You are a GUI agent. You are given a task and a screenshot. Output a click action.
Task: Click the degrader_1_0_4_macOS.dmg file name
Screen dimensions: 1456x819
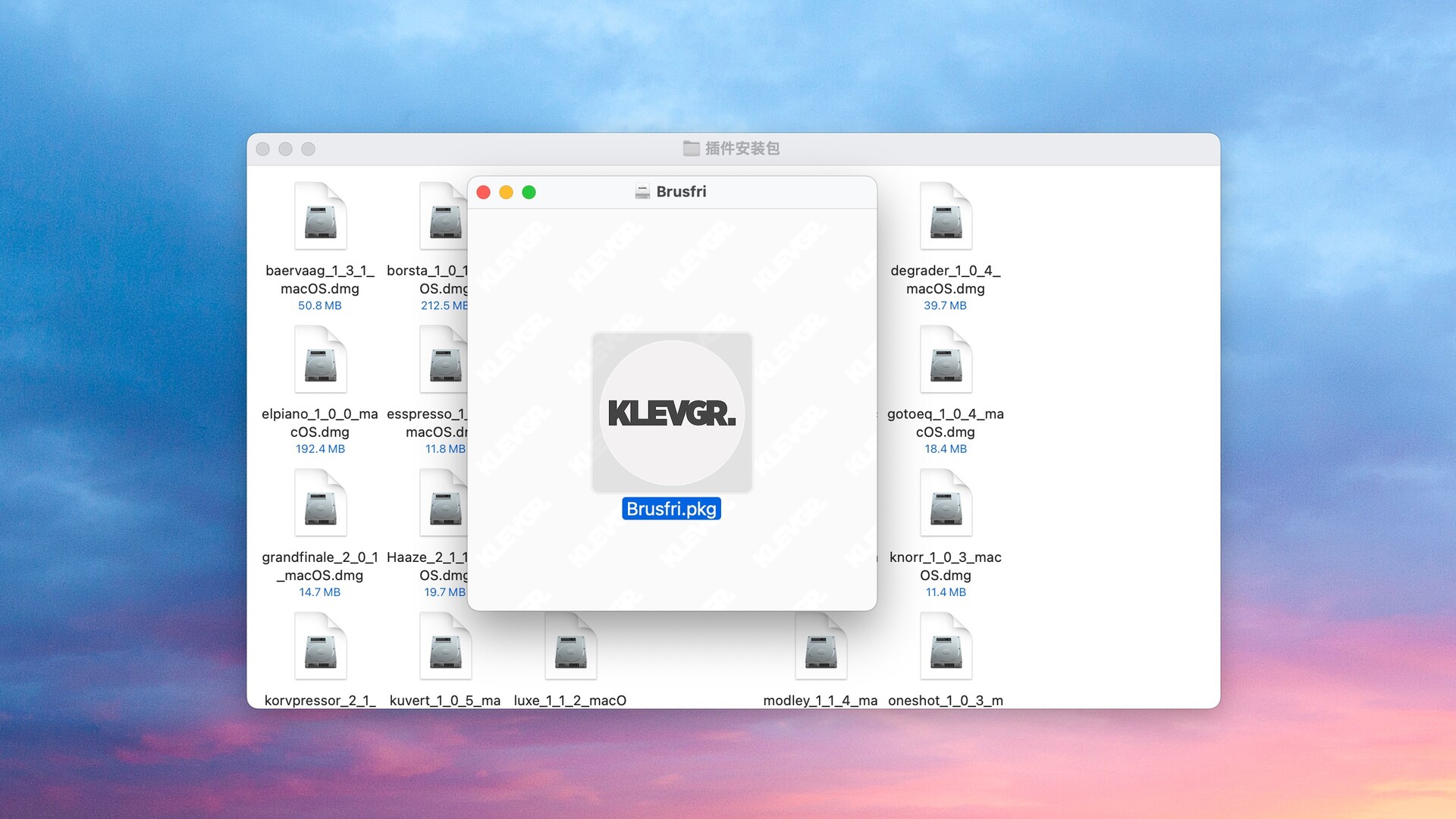tap(946, 280)
